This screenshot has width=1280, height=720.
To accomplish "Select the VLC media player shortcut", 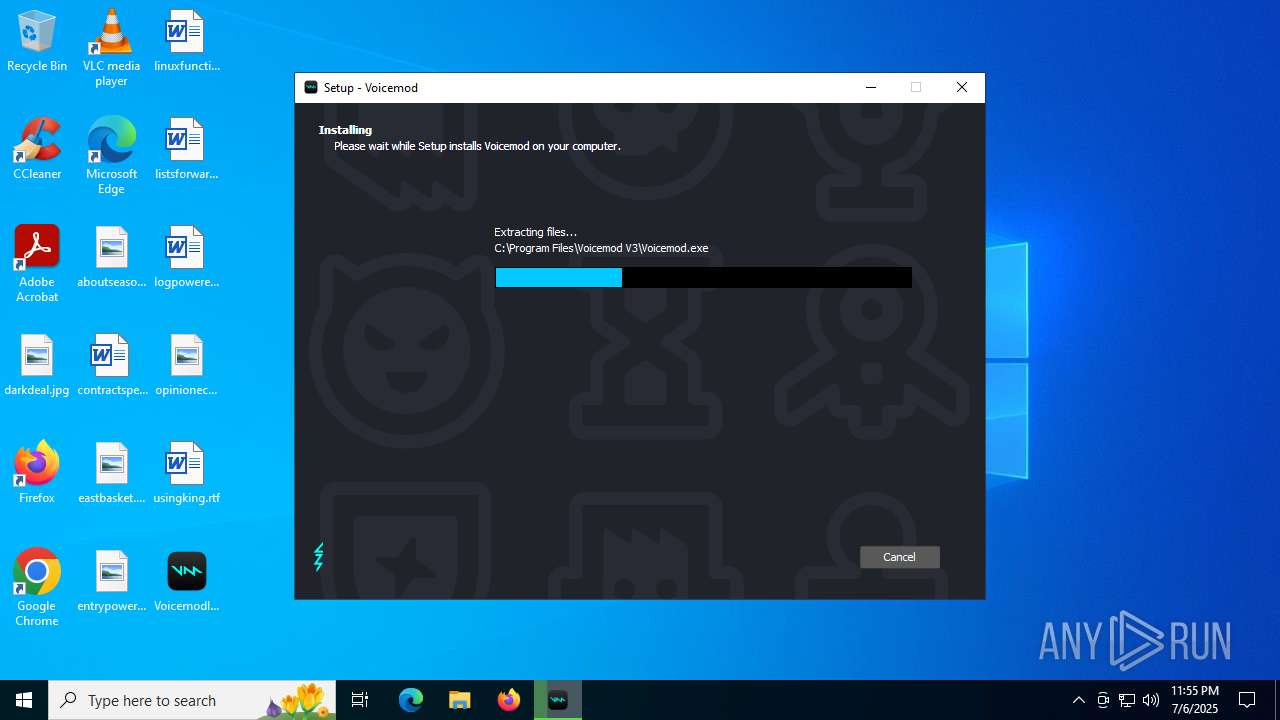I will click(111, 48).
